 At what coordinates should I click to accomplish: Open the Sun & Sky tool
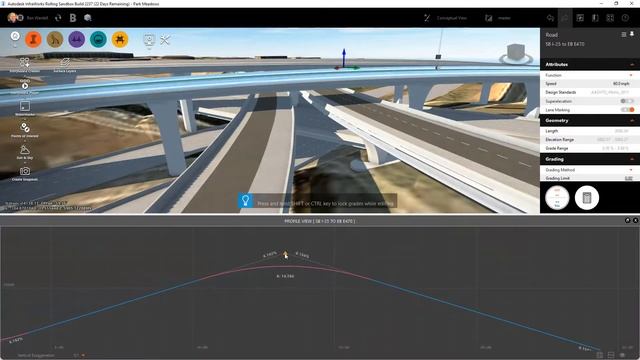coord(25,152)
